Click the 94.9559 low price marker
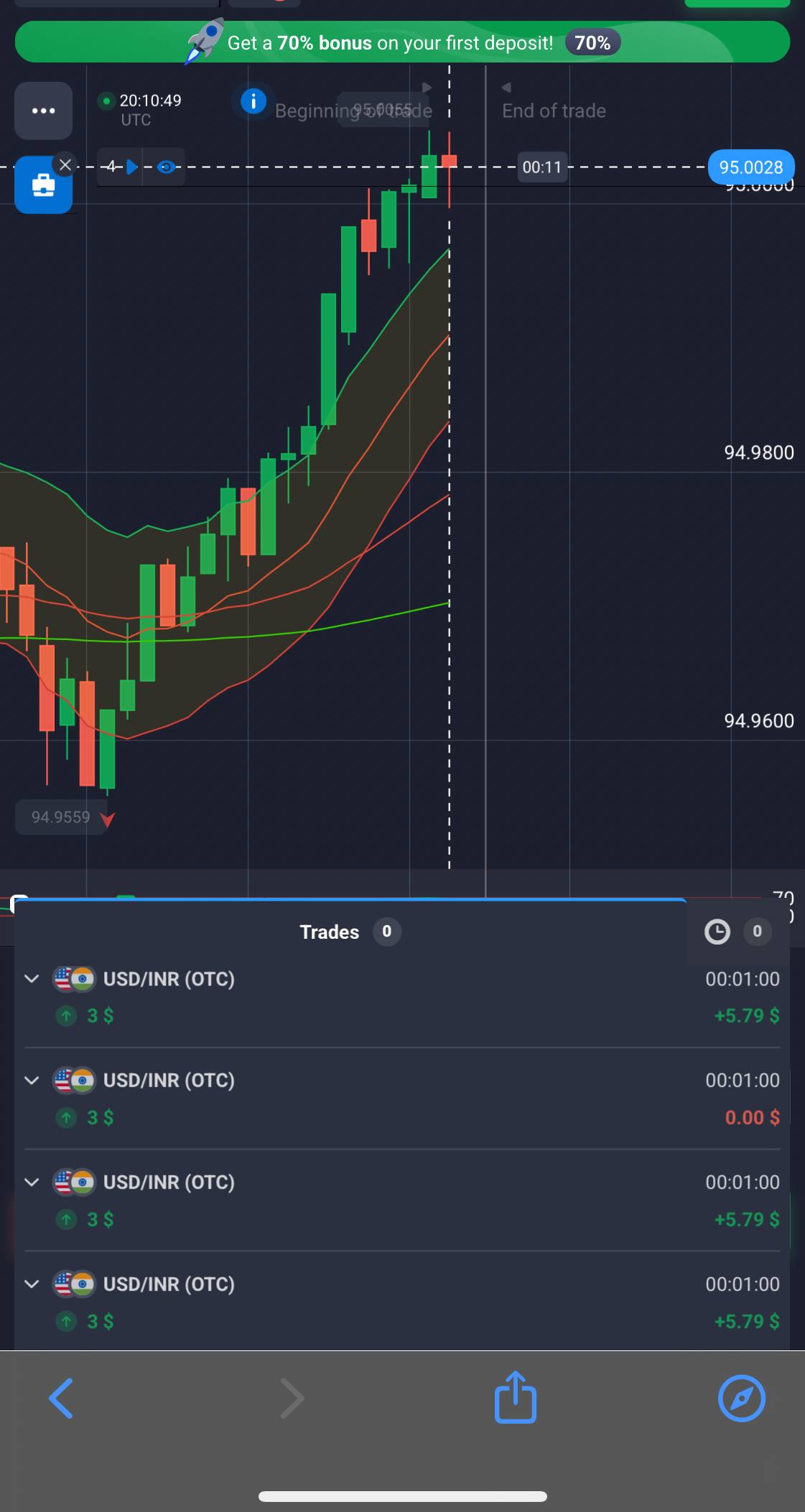The width and height of the screenshot is (805, 1512). [x=61, y=817]
